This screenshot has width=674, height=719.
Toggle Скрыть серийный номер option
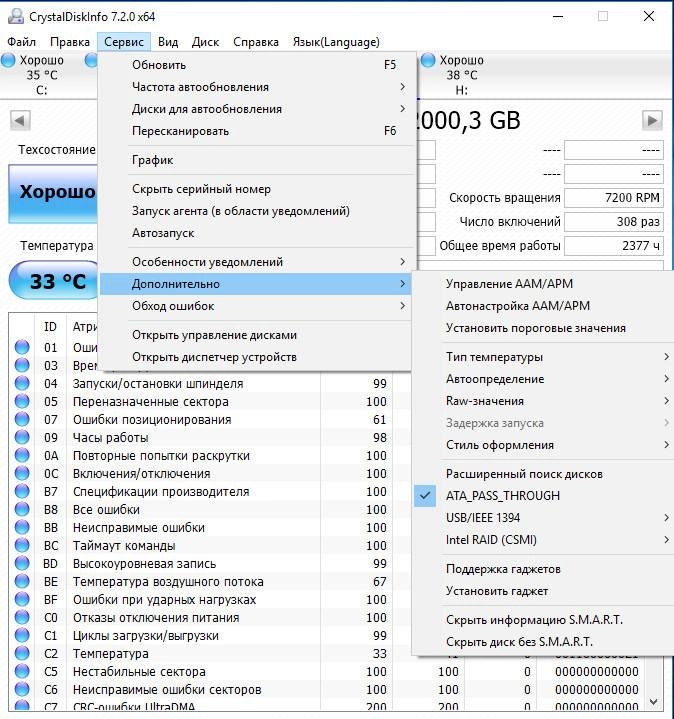click(x=255, y=189)
